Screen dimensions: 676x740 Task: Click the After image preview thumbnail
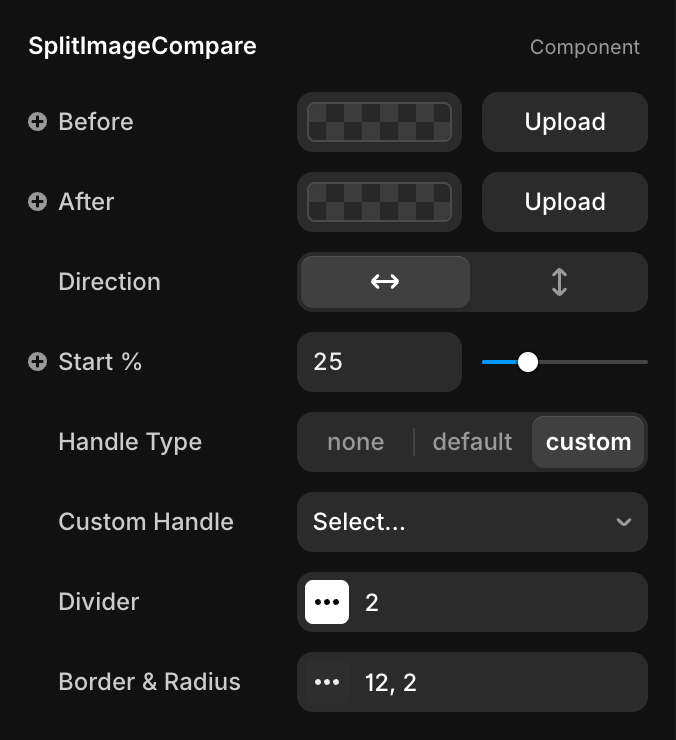coord(379,202)
